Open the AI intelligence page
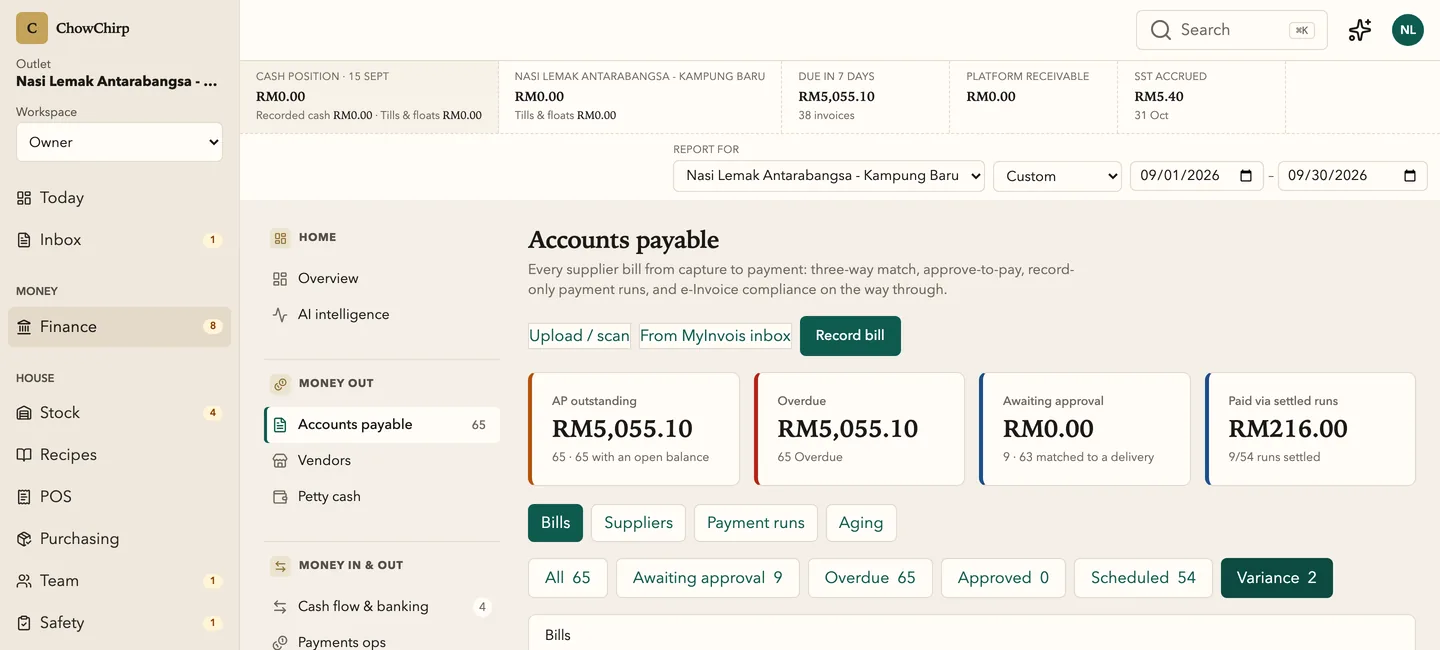 382,315
